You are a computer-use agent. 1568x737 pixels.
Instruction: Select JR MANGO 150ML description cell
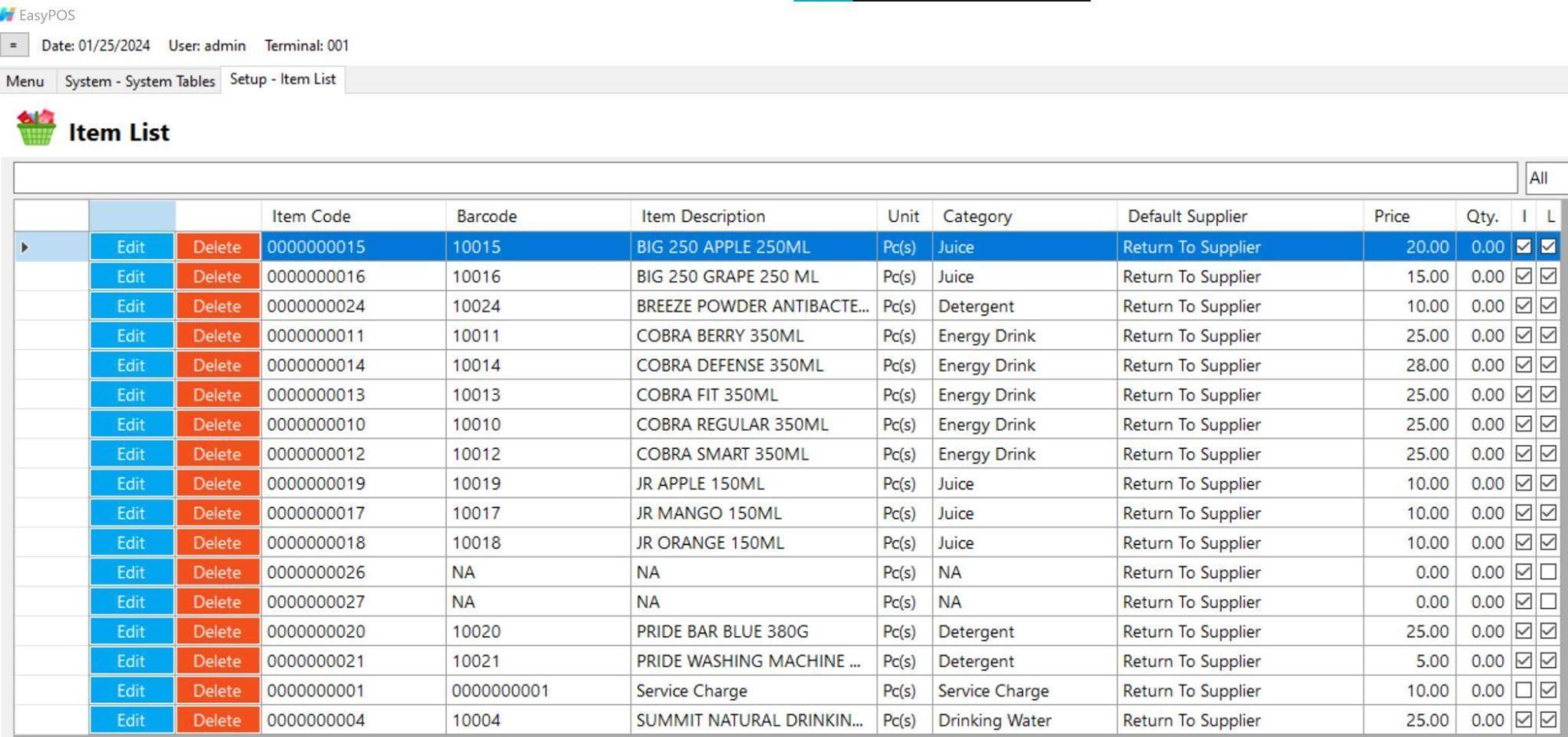[754, 513]
